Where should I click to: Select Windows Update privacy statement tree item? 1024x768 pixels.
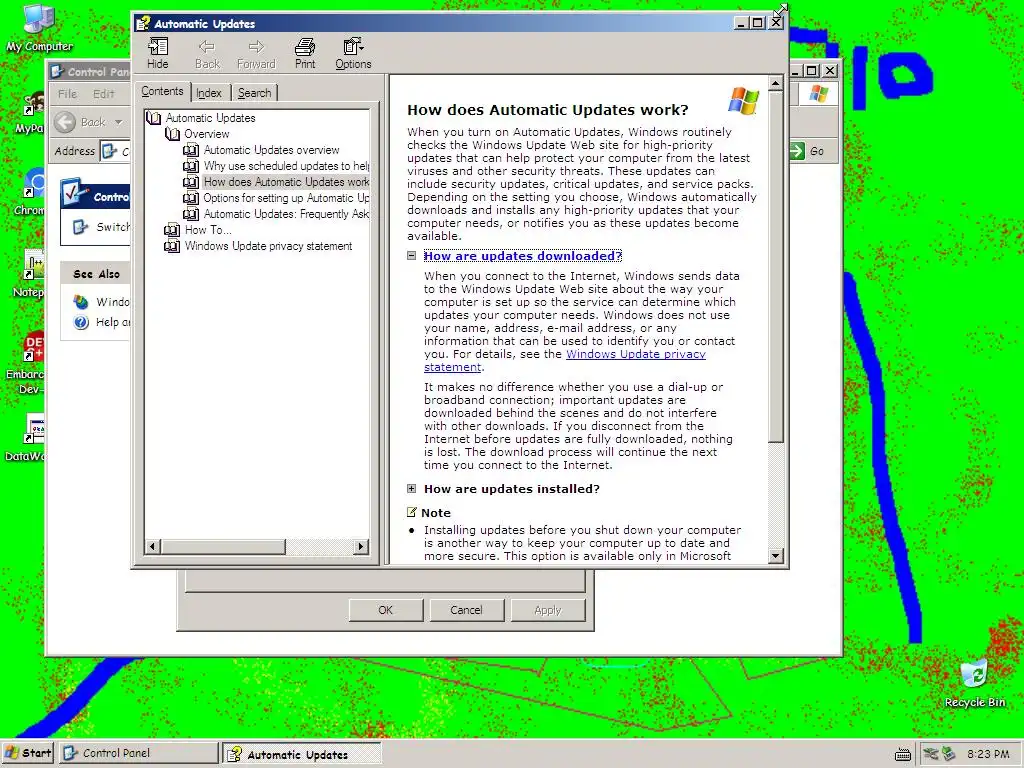[x=268, y=246]
